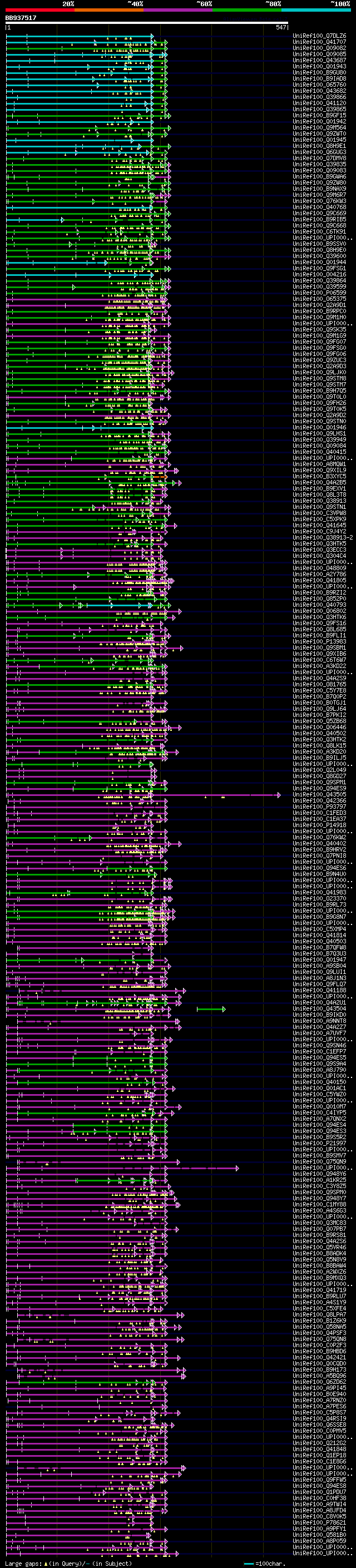Click the query name BB937517
The width and height of the screenshot is (356, 1568).
[21, 18]
